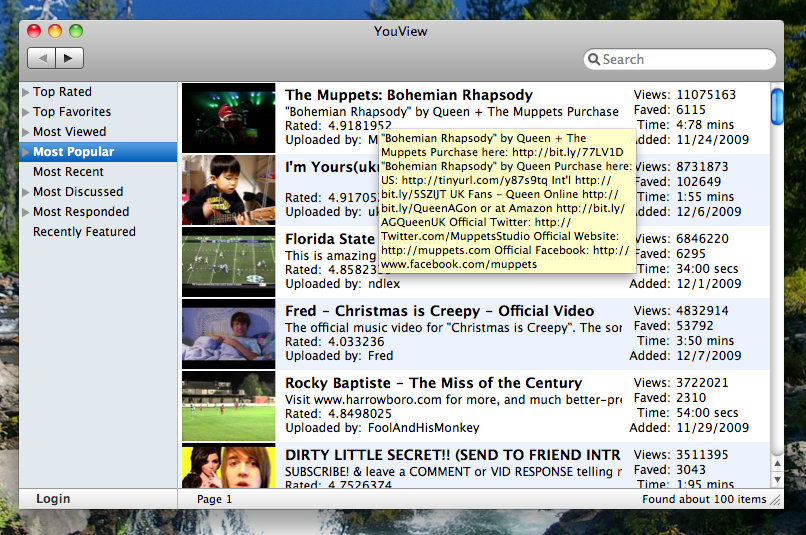Click 'Uploaded by: Fred' text
The width and height of the screenshot is (806, 535).
tap(339, 356)
